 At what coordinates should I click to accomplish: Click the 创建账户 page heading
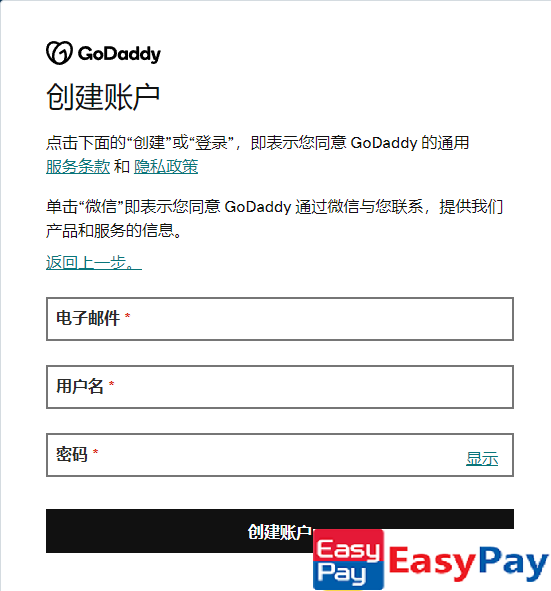(103, 97)
